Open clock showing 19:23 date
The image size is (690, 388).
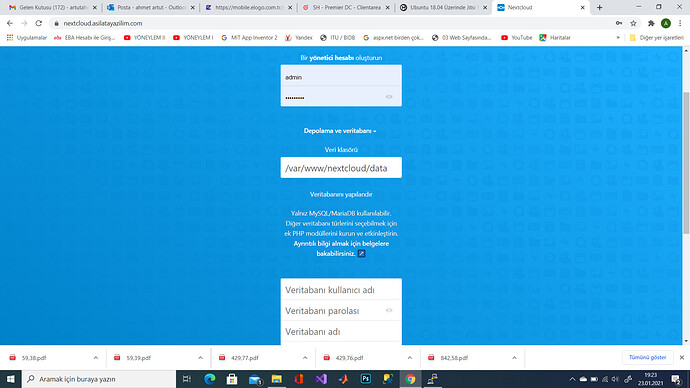point(650,379)
